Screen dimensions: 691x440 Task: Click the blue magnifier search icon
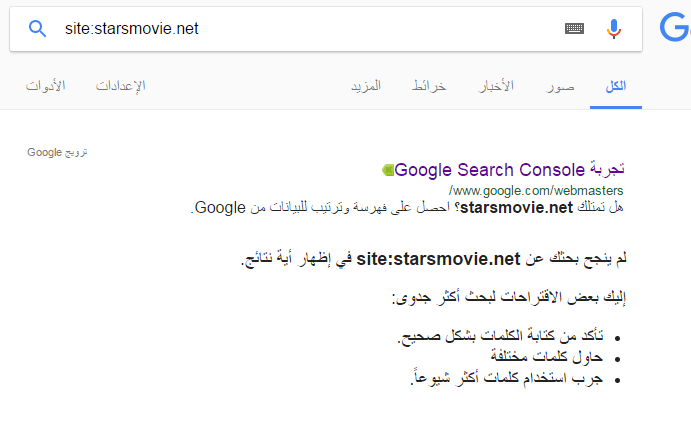click(x=38, y=29)
